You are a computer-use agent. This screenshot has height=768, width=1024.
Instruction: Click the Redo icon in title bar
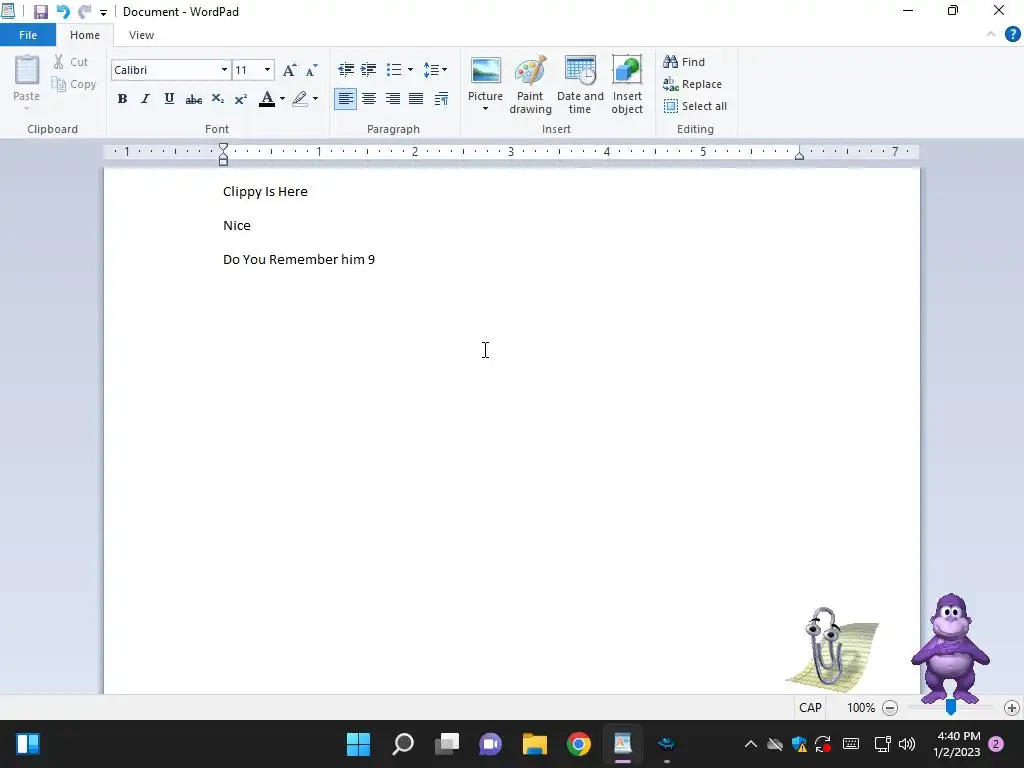[x=84, y=12]
